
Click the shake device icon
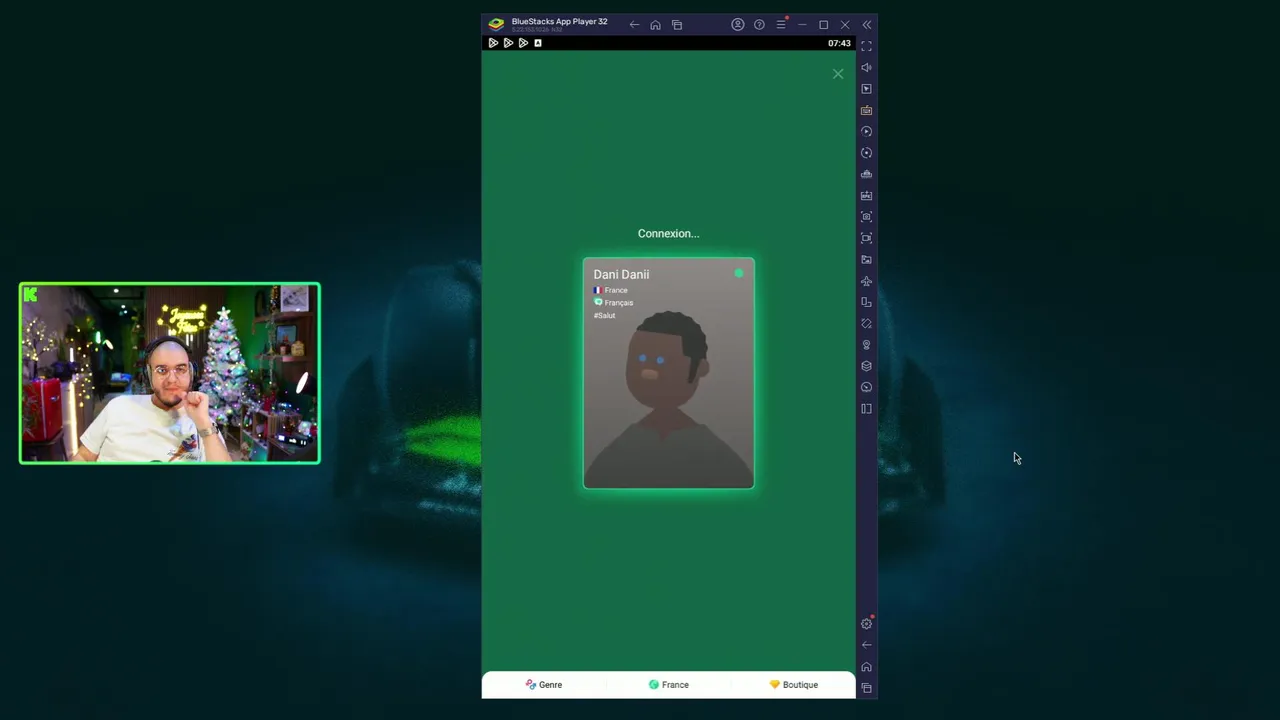point(867,324)
